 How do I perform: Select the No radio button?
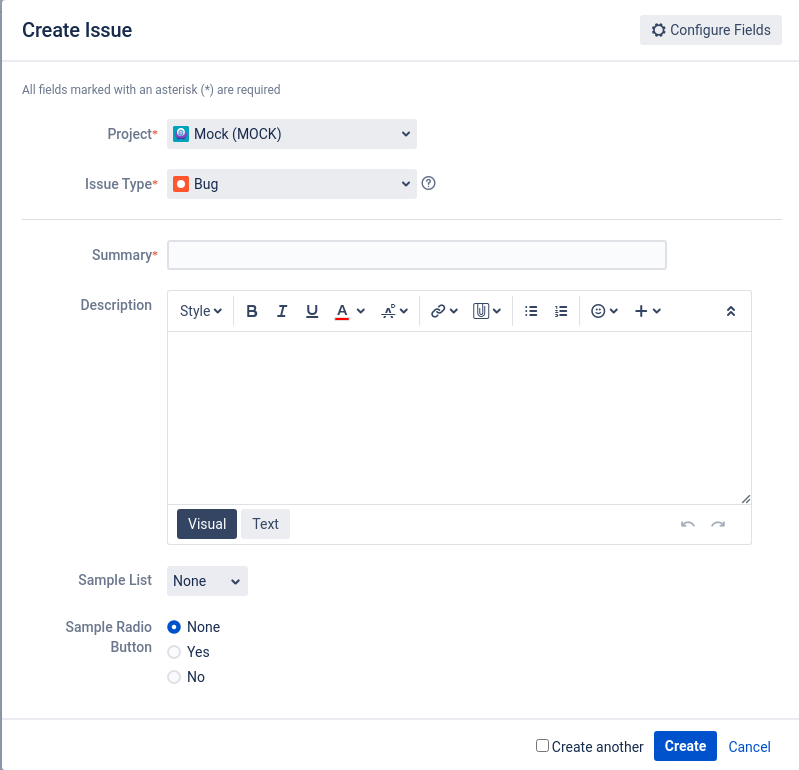point(174,677)
